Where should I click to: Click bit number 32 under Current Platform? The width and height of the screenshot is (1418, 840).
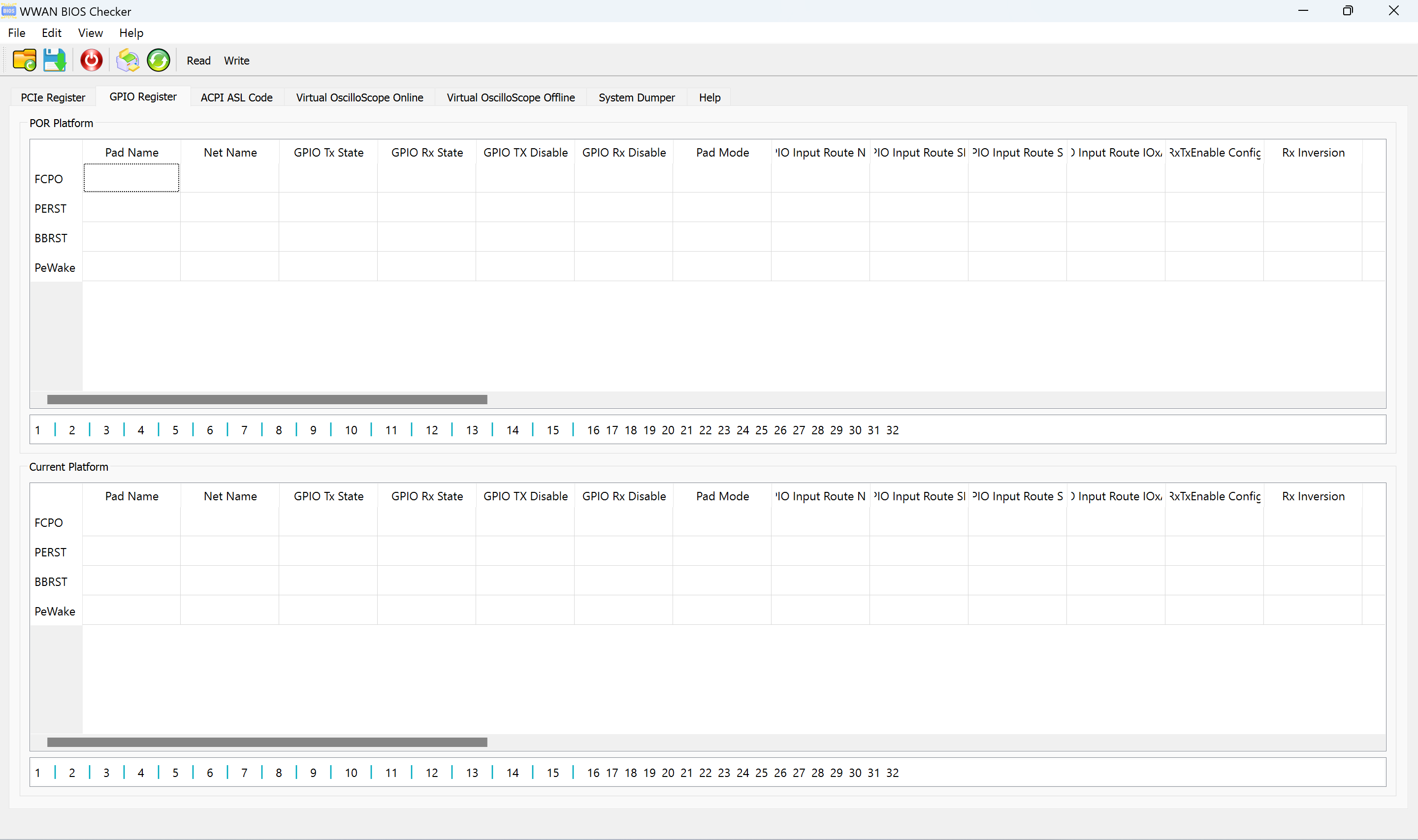point(892,773)
